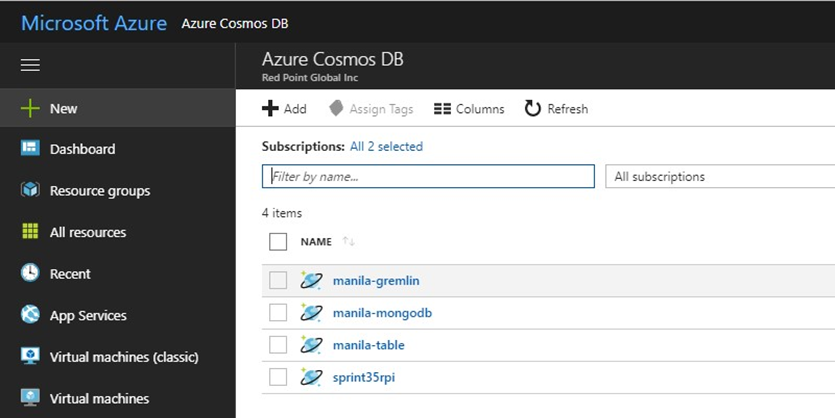Open the All subscriptions dropdown

pos(720,177)
